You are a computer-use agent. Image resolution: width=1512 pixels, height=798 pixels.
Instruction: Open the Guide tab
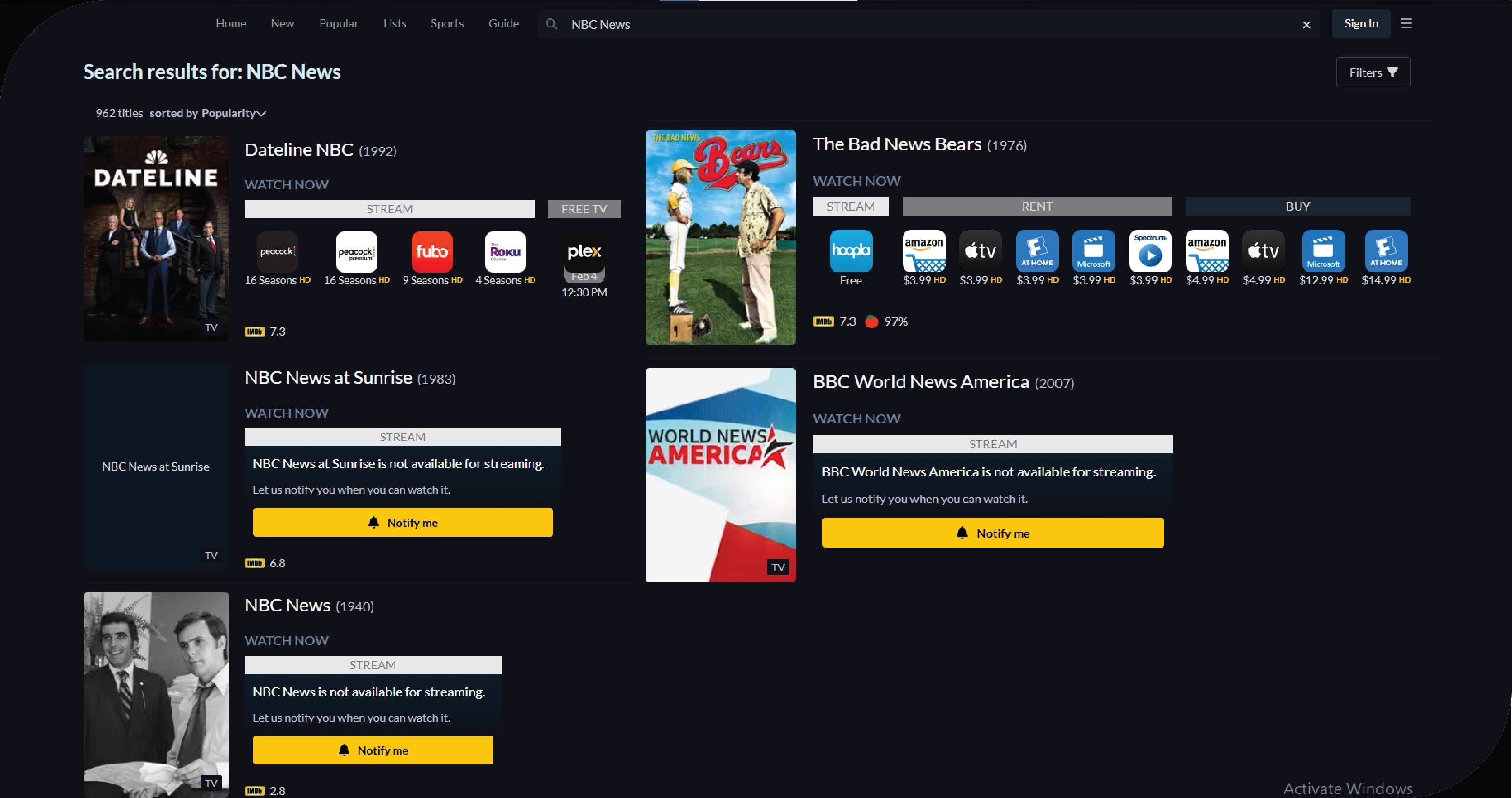coord(503,24)
